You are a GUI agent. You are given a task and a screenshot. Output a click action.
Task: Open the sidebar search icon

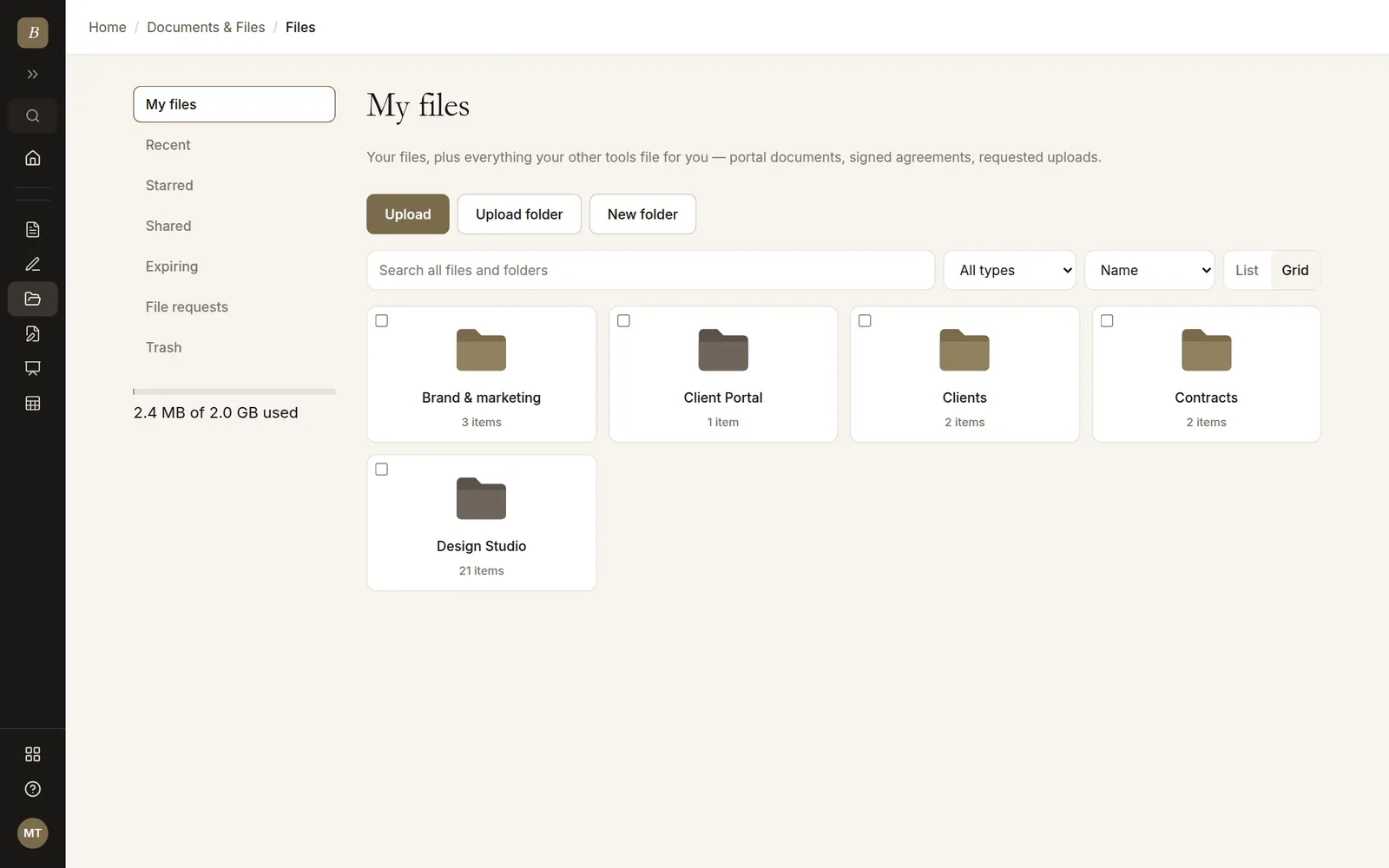pos(33,116)
